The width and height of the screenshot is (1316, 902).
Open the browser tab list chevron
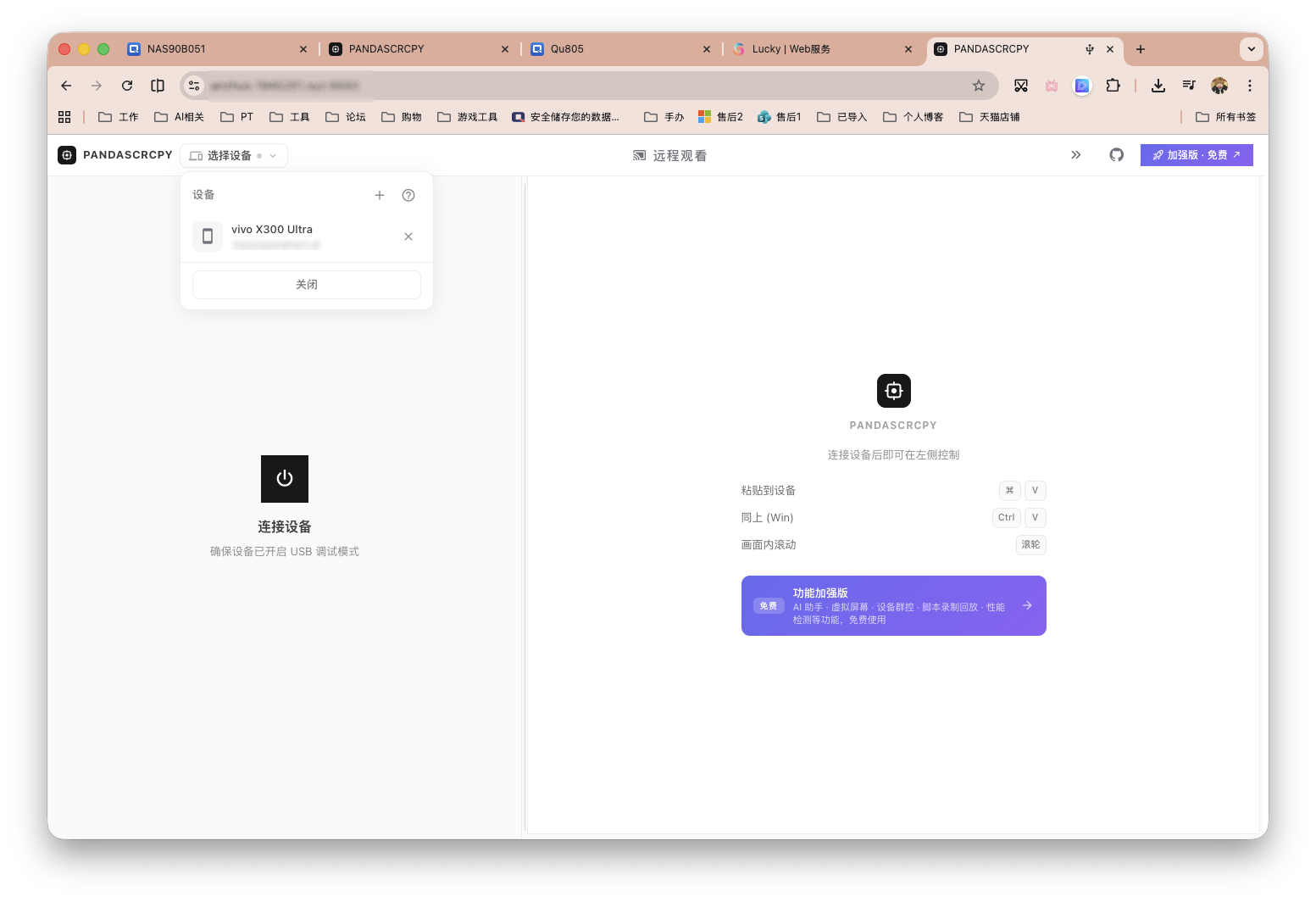tap(1251, 49)
